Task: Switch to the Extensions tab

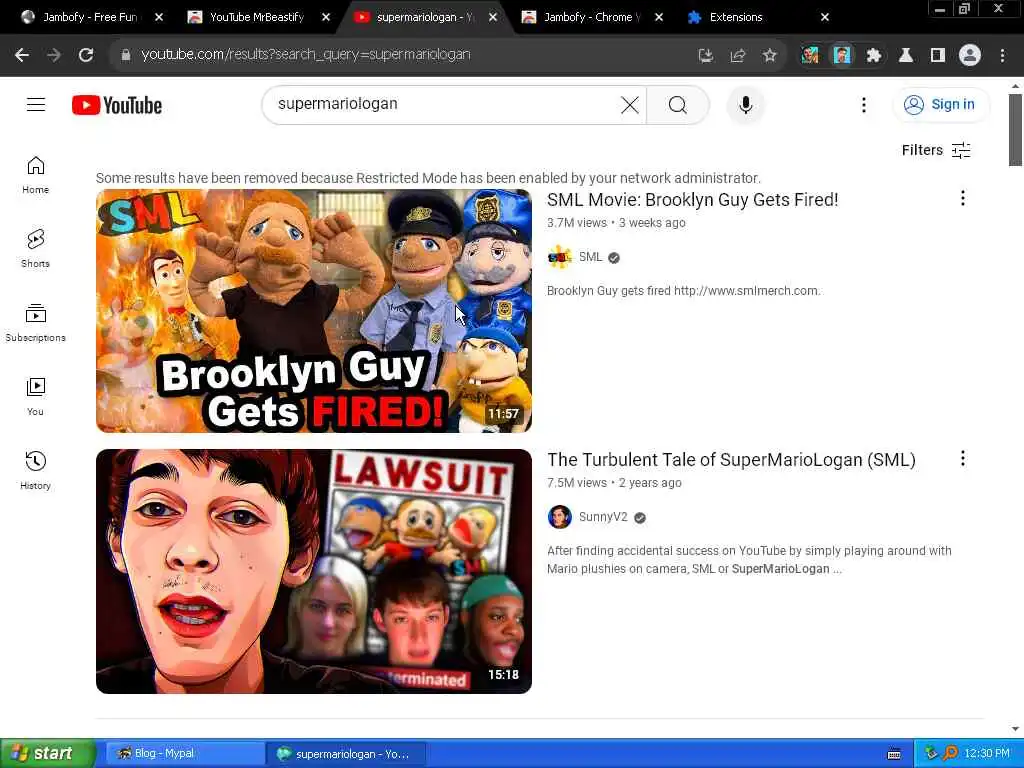Action: point(736,17)
